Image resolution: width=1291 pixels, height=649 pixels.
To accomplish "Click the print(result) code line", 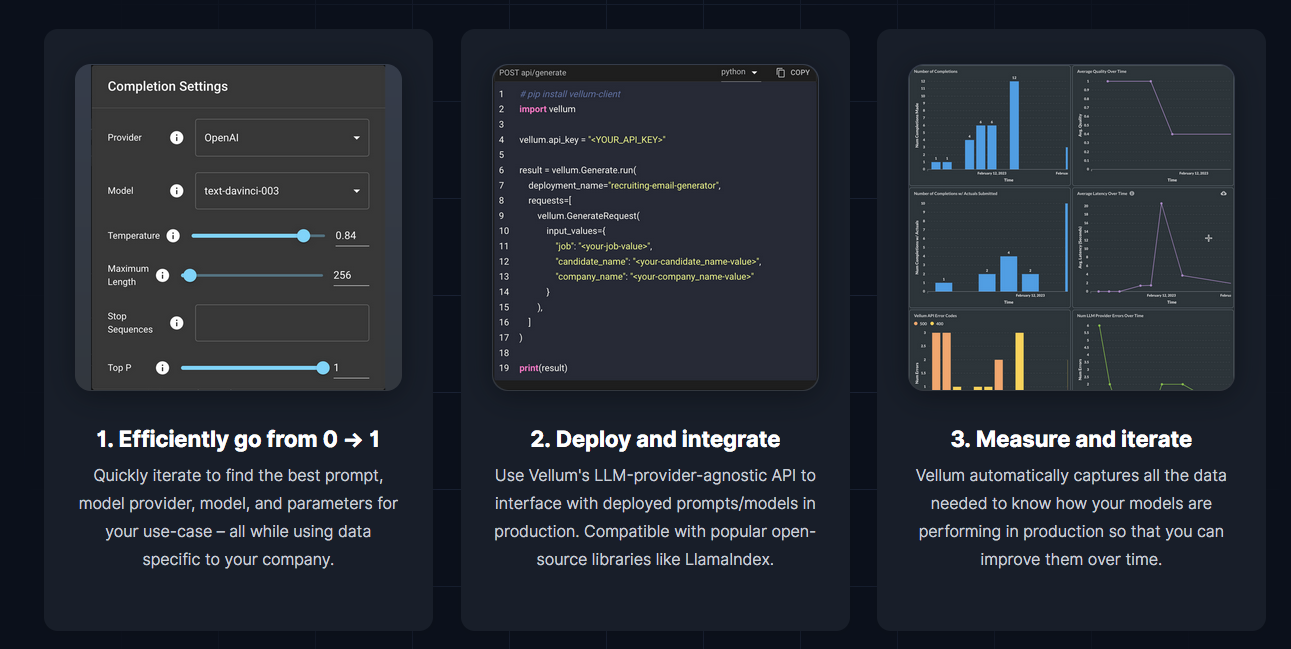I will [x=543, y=368].
